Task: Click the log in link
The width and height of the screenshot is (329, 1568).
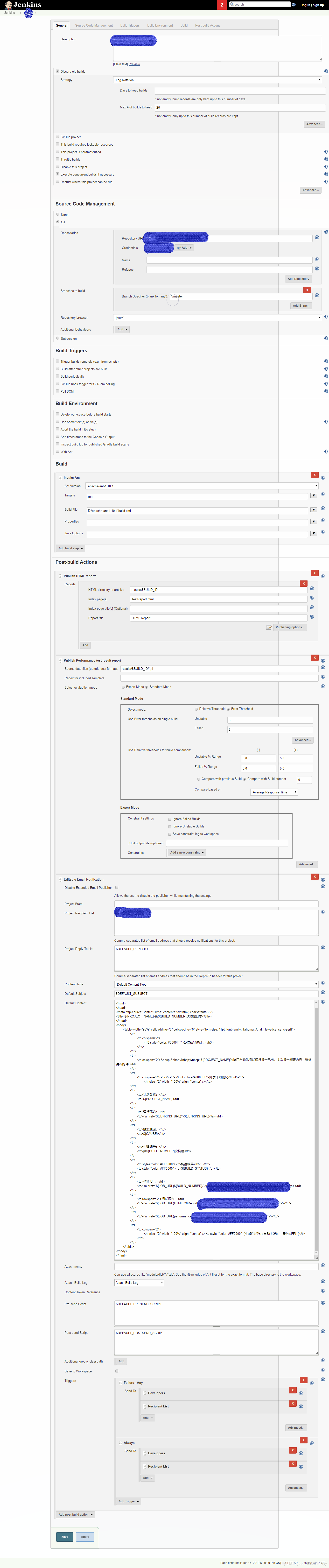Action: tap(305, 5)
